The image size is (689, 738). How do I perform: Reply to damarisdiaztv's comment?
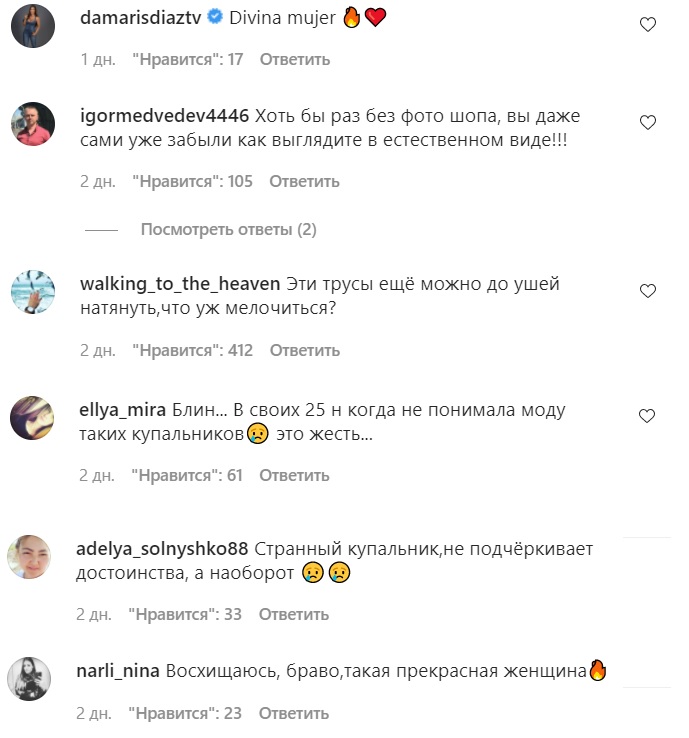(295, 60)
